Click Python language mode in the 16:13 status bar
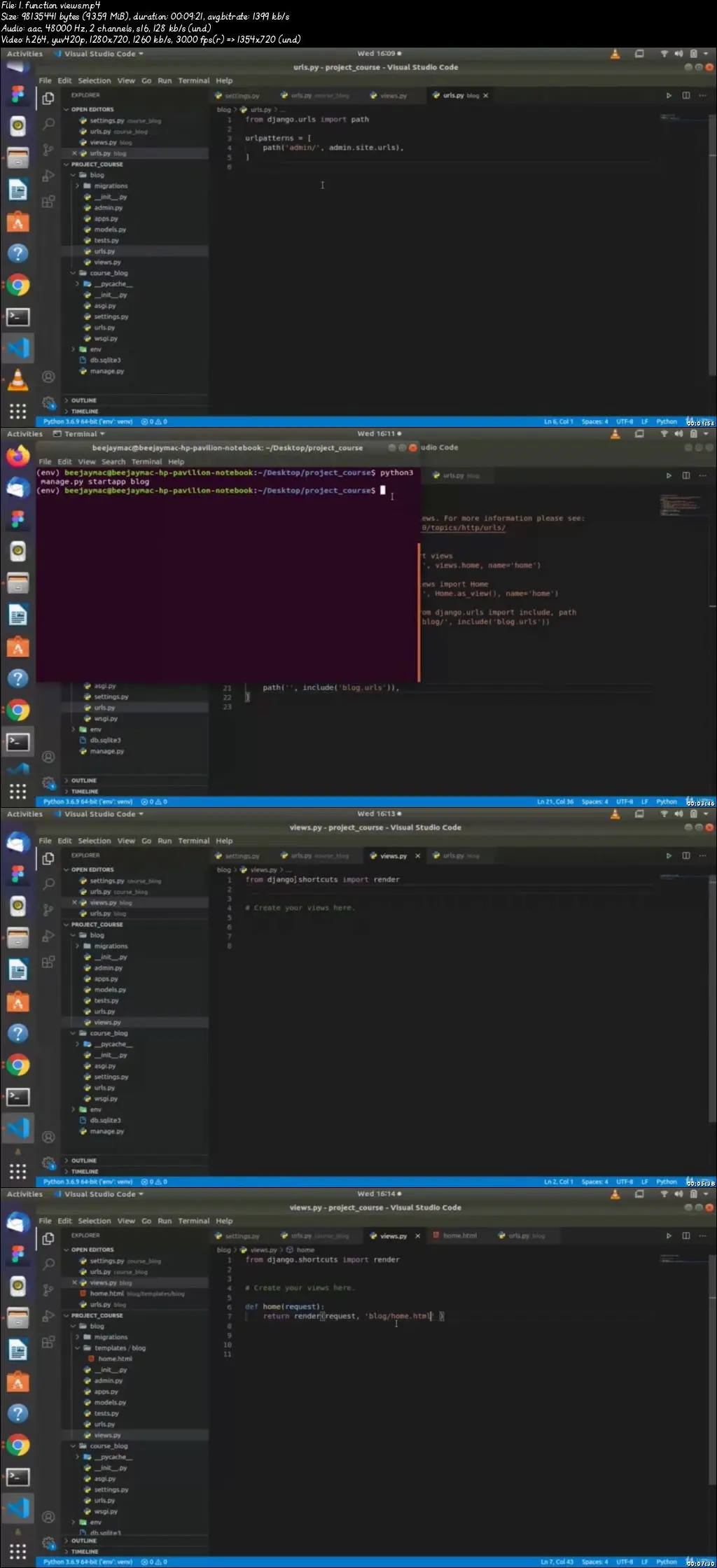Screen dimensions: 717x1568 pyautogui.click(x=666, y=1182)
